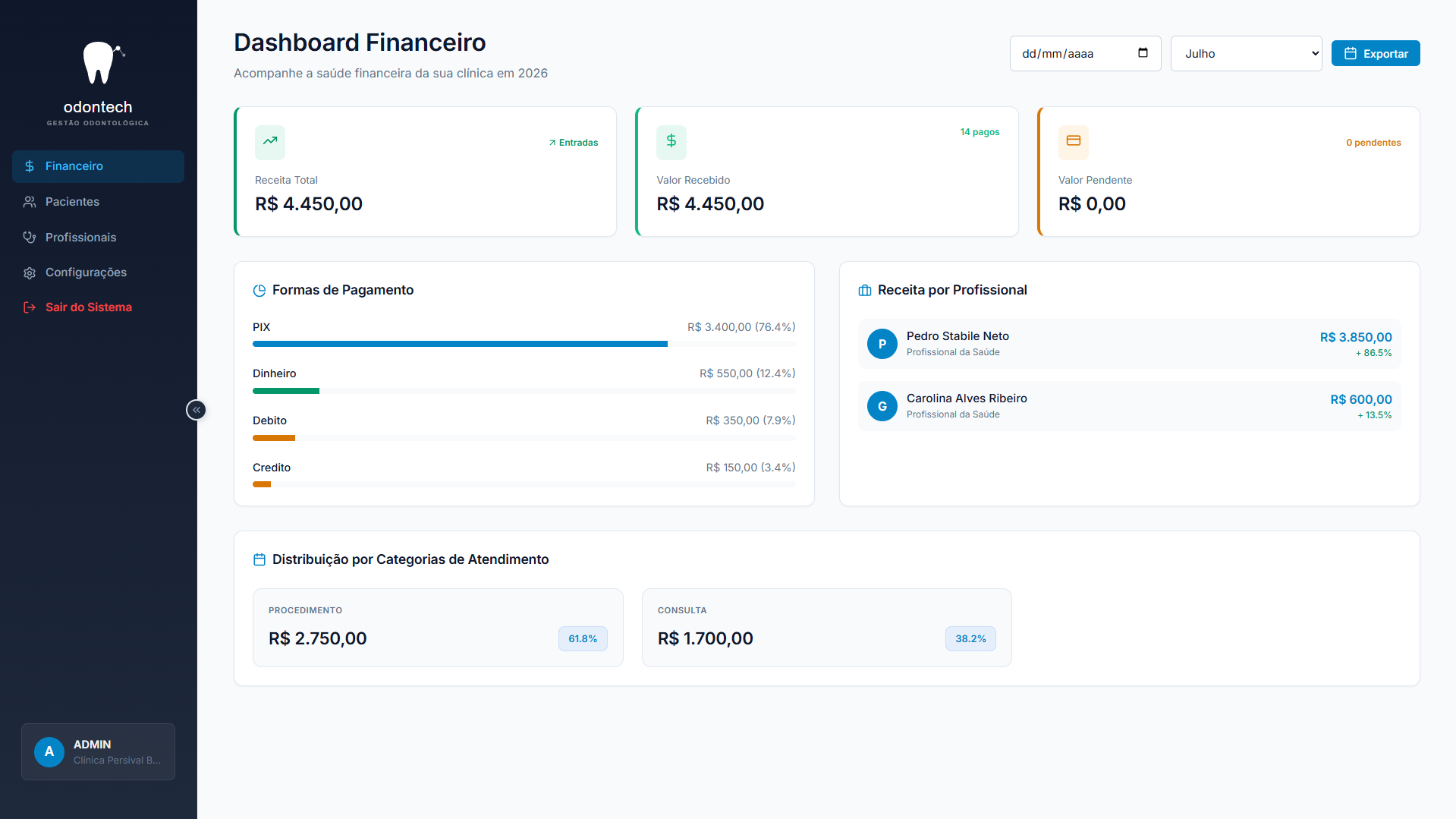Go to Profissionais section

(98, 238)
